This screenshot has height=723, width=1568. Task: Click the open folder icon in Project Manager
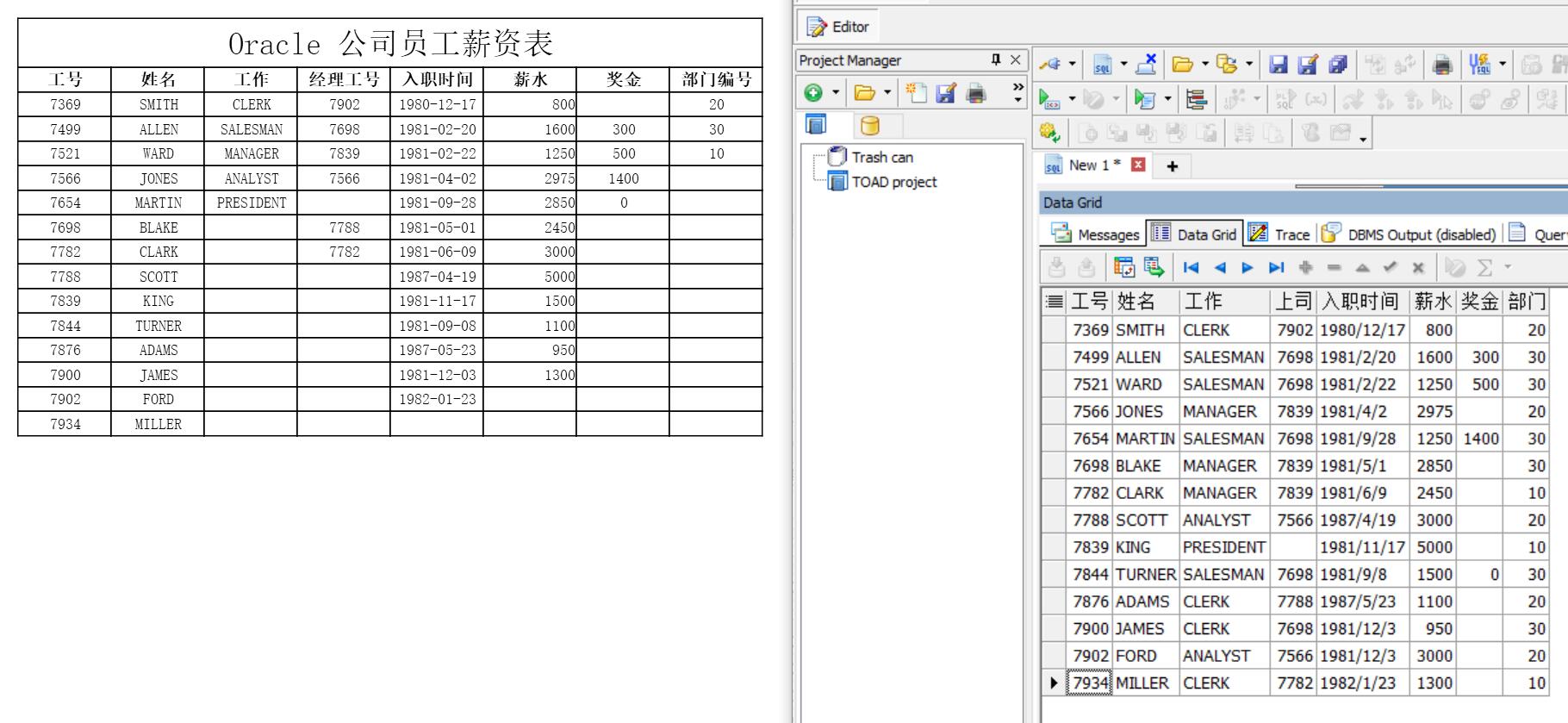tap(864, 92)
